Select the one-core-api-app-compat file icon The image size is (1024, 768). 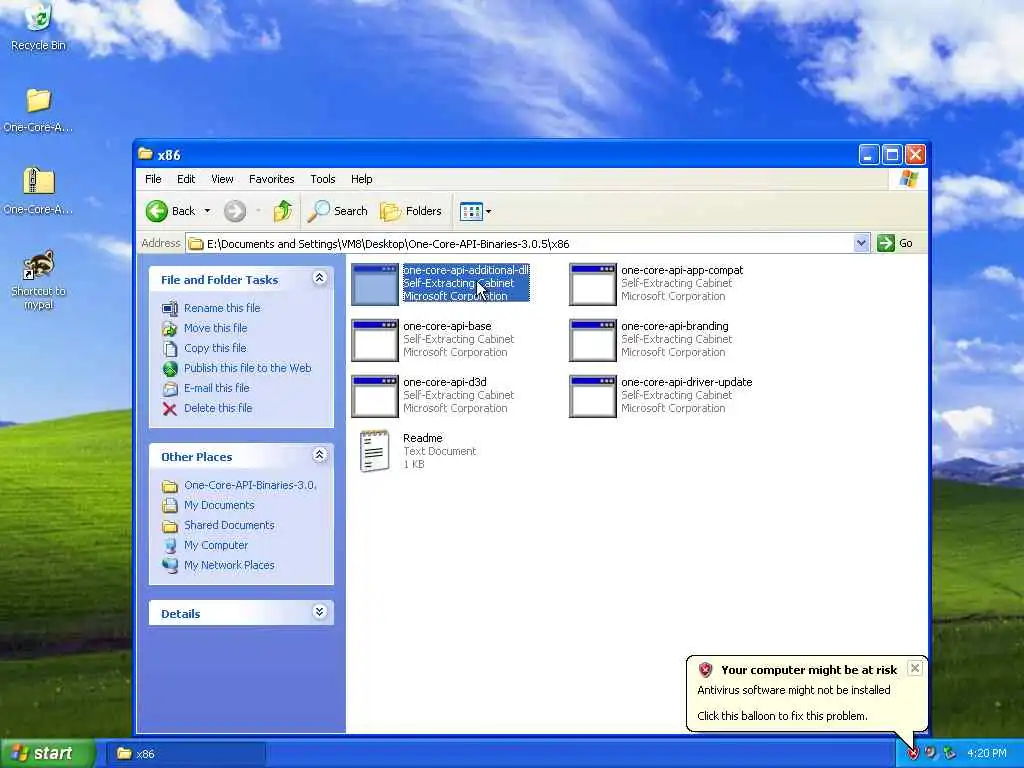coord(593,284)
